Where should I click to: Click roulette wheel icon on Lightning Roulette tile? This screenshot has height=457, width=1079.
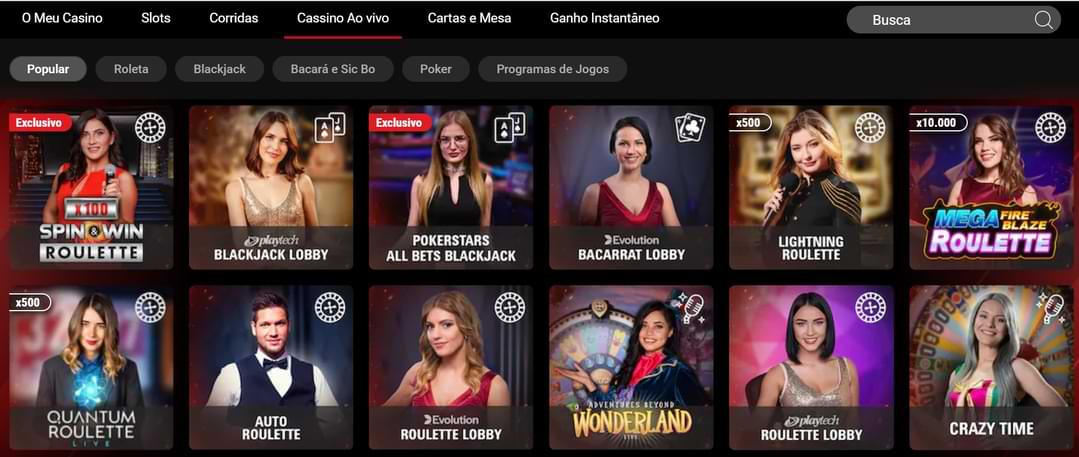[870, 127]
